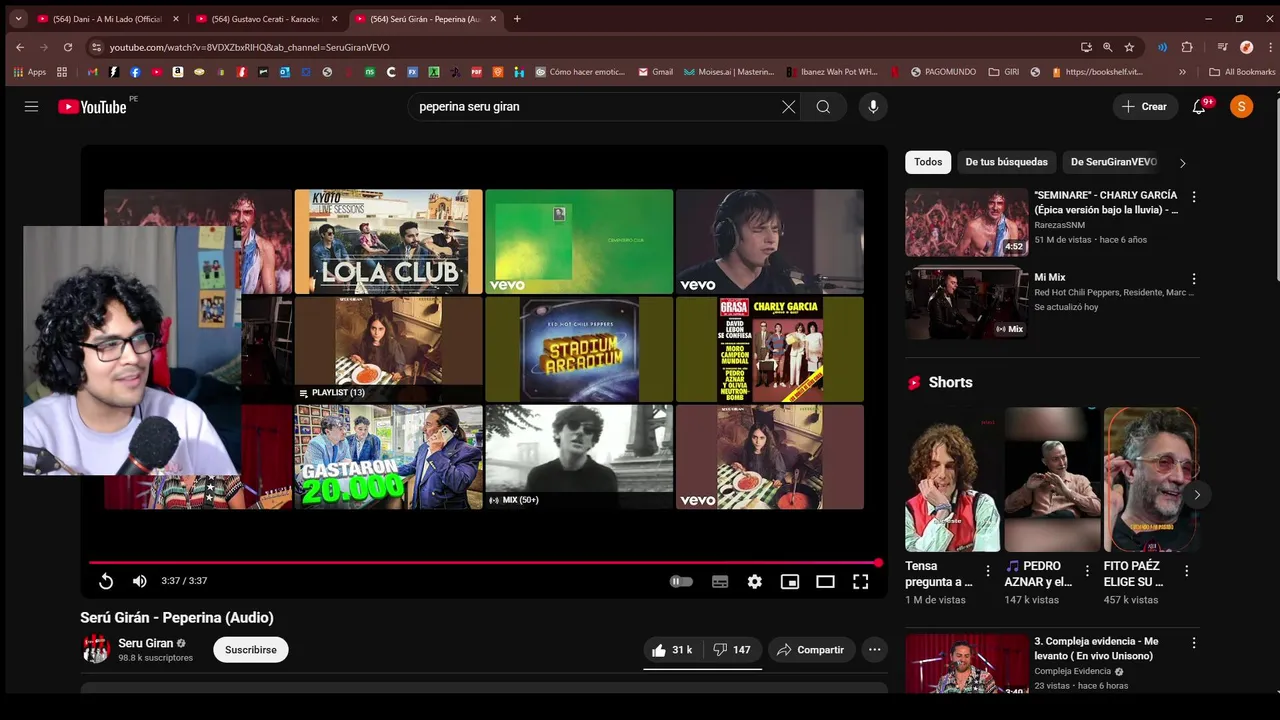1280x720 pixels.
Task: Click the URL address bar
Action: tap(590, 47)
